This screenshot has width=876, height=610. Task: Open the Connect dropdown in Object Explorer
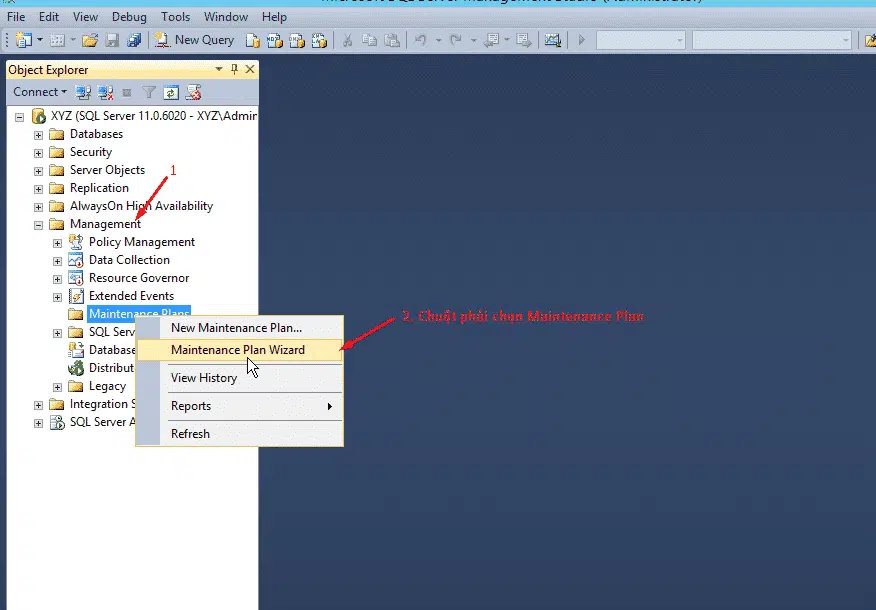point(40,92)
